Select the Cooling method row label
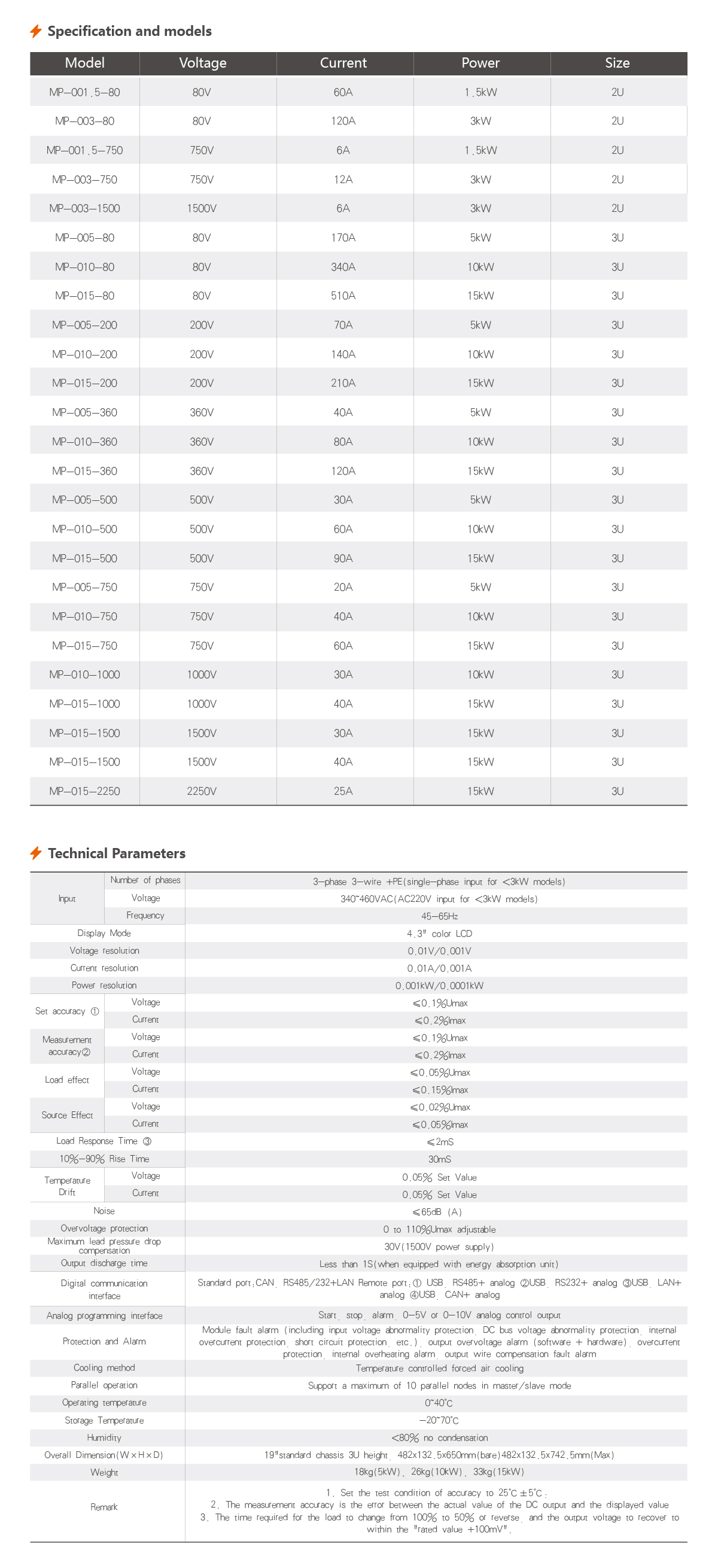The image size is (718, 1568). click(104, 1368)
